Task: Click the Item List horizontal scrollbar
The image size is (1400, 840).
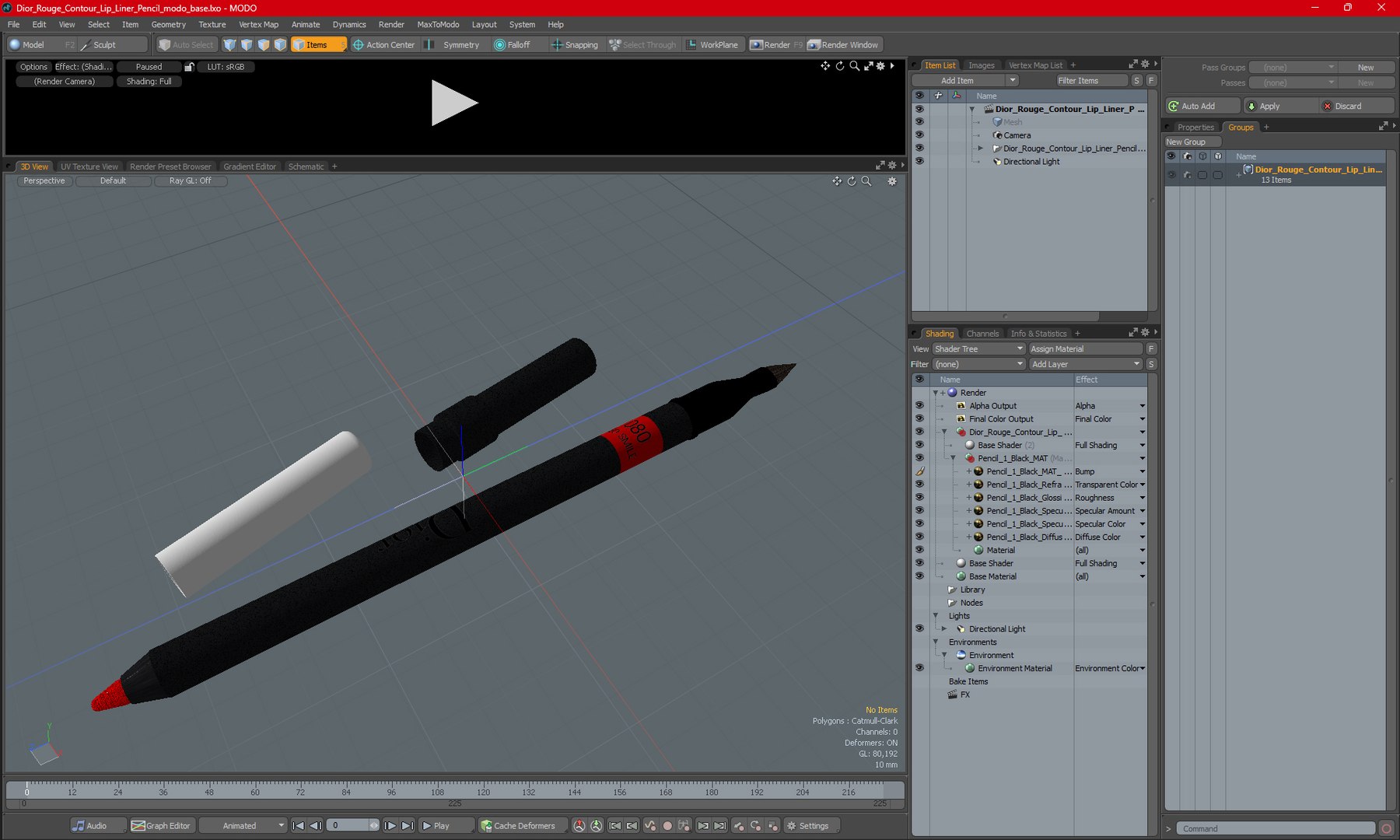Action: tap(1006, 317)
